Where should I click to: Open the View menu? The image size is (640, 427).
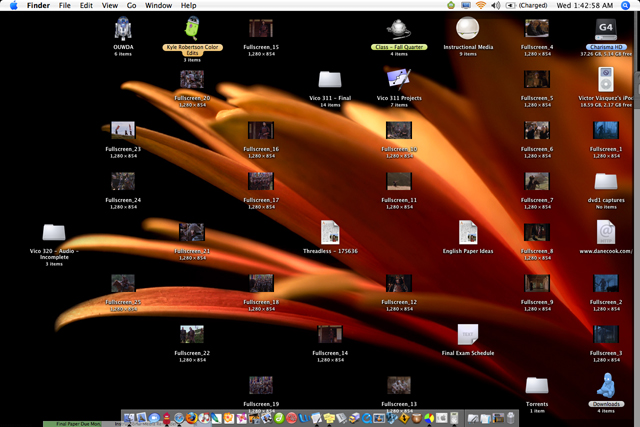[x=108, y=6]
